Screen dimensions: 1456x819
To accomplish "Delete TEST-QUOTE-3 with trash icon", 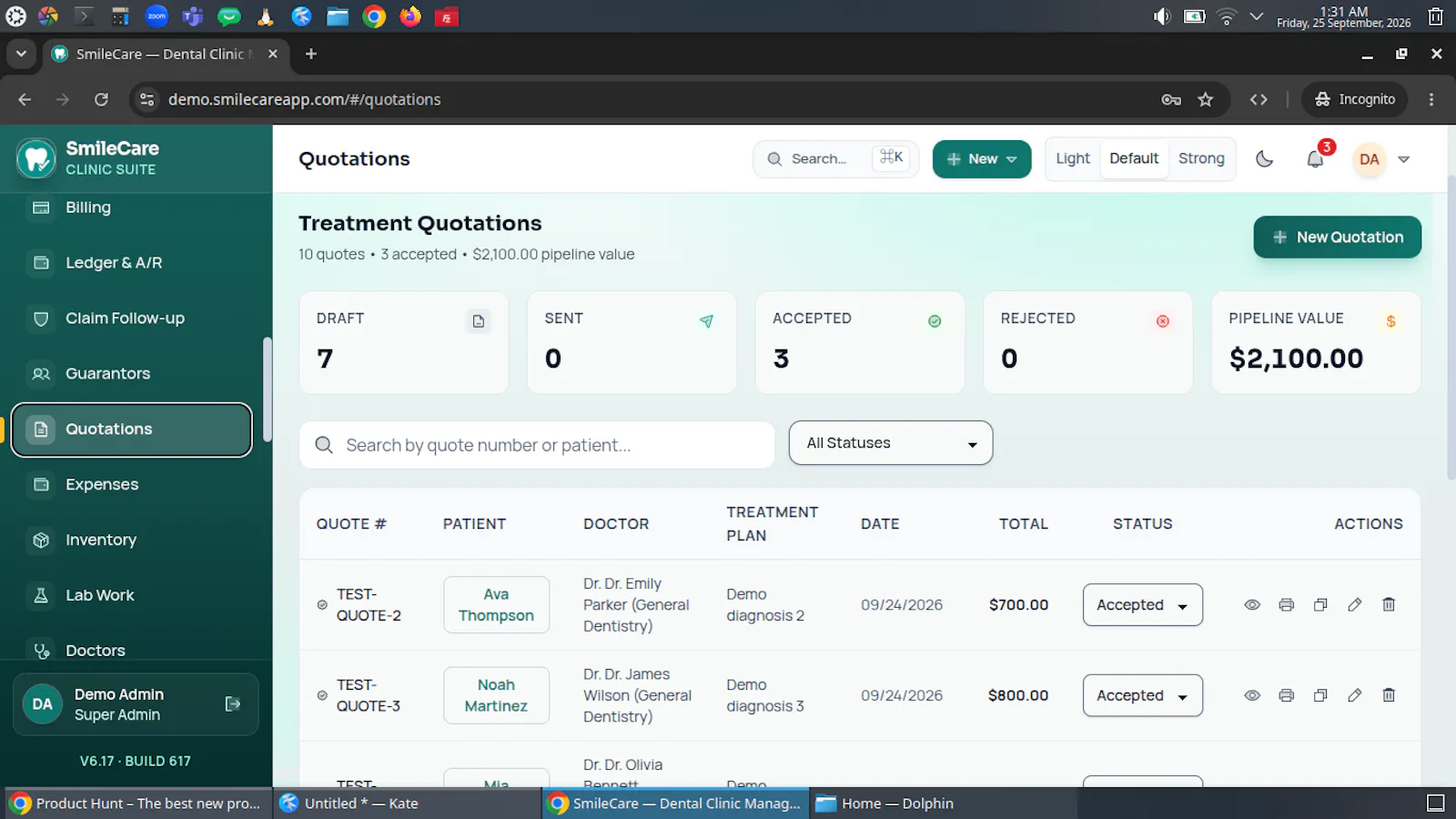I will point(1389,695).
